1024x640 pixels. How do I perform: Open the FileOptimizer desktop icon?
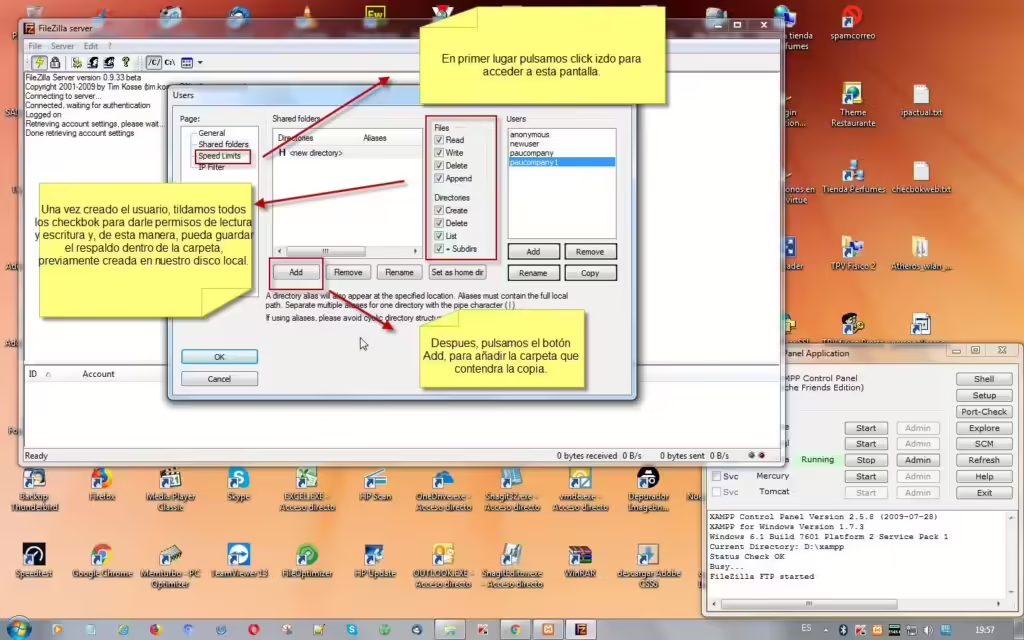click(307, 560)
